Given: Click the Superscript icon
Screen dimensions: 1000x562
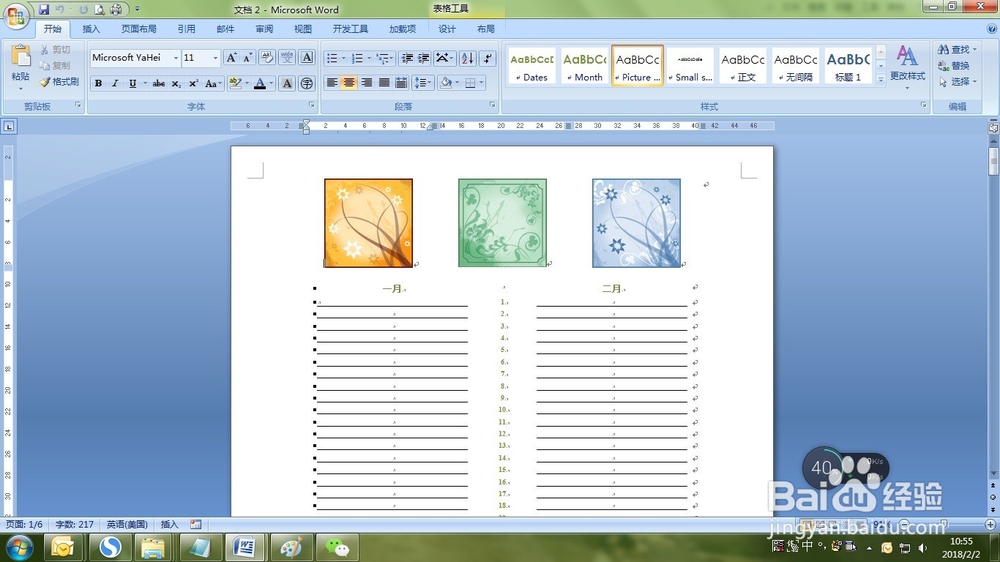Looking at the screenshot, I should tap(193, 84).
